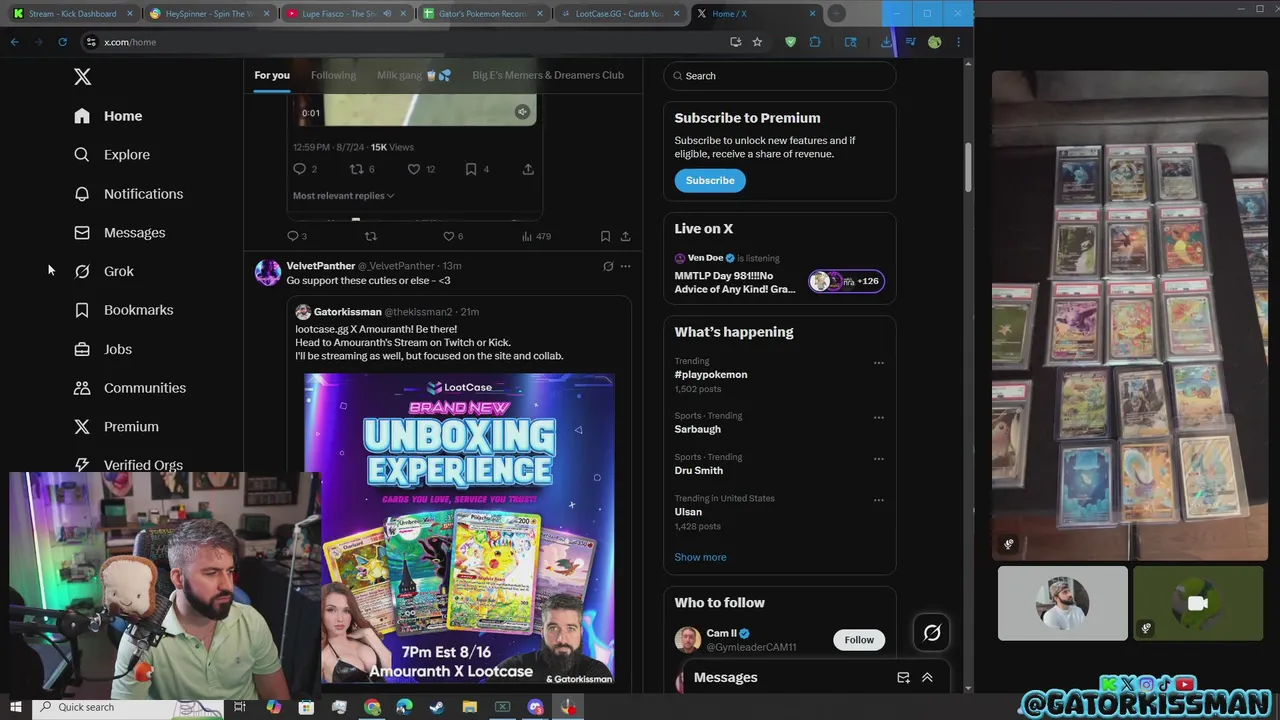Follow Cam II account
Image resolution: width=1280 pixels, height=720 pixels.
(x=859, y=640)
